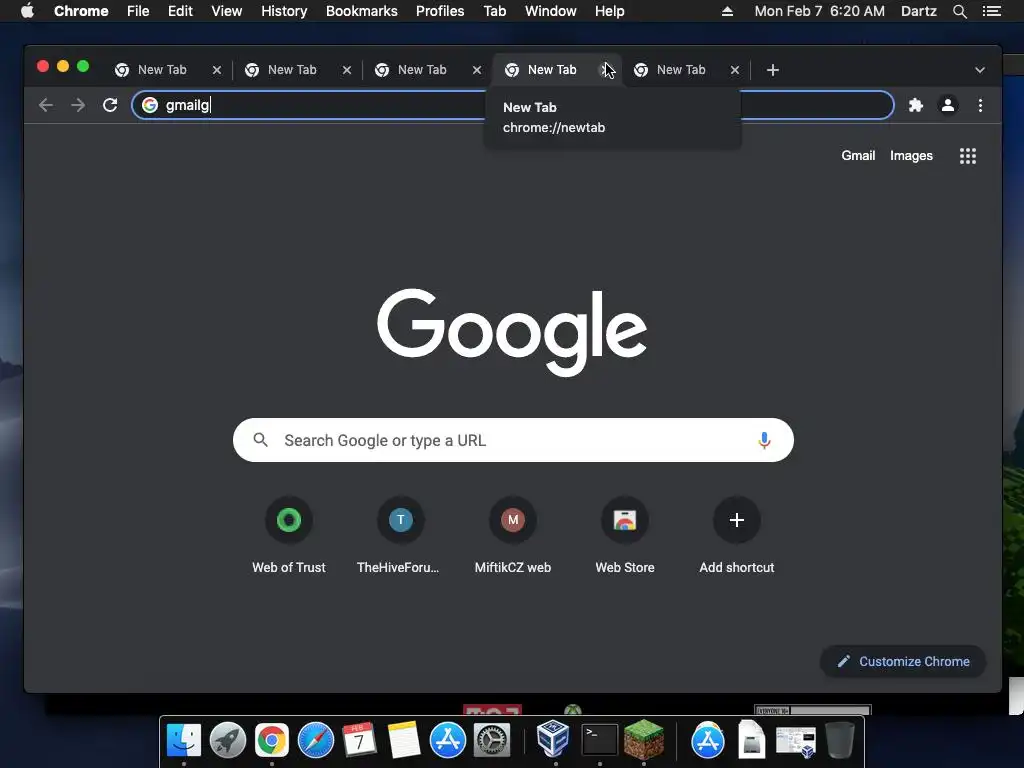The width and height of the screenshot is (1024, 768).
Task: Click the Google icon in address bar
Action: coord(150,105)
